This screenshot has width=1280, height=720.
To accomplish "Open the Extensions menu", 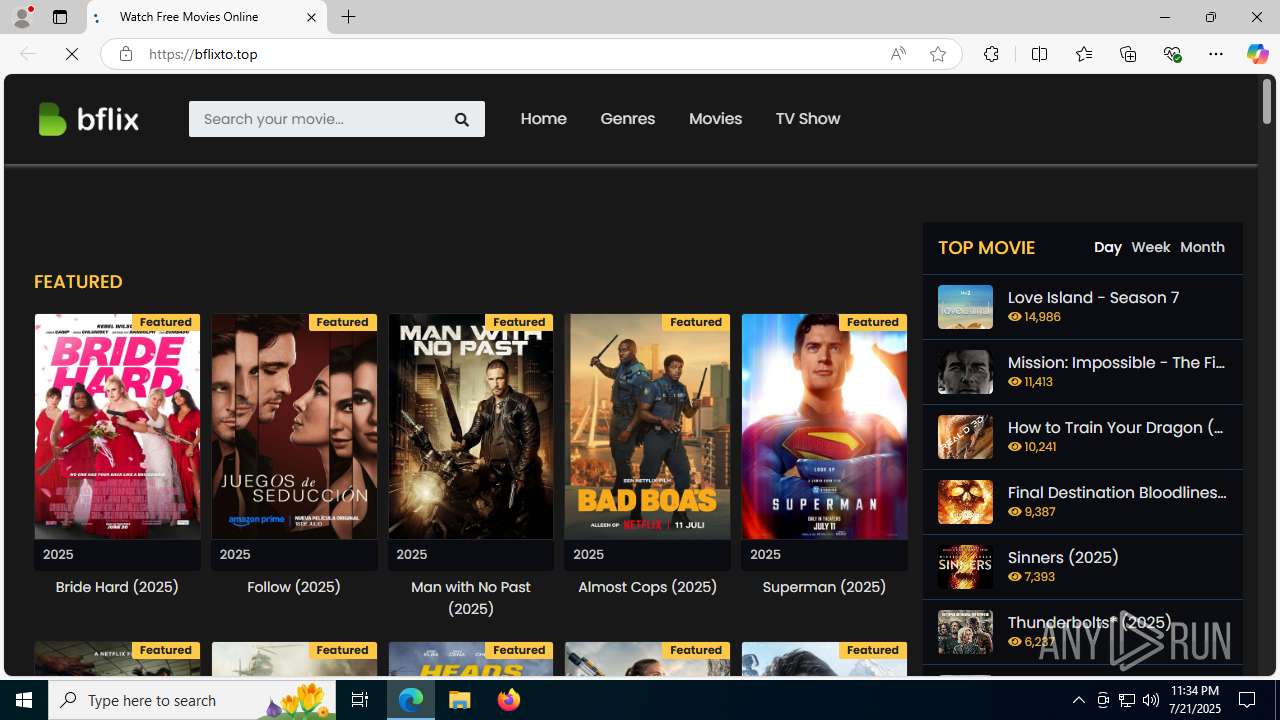I will pos(991,54).
